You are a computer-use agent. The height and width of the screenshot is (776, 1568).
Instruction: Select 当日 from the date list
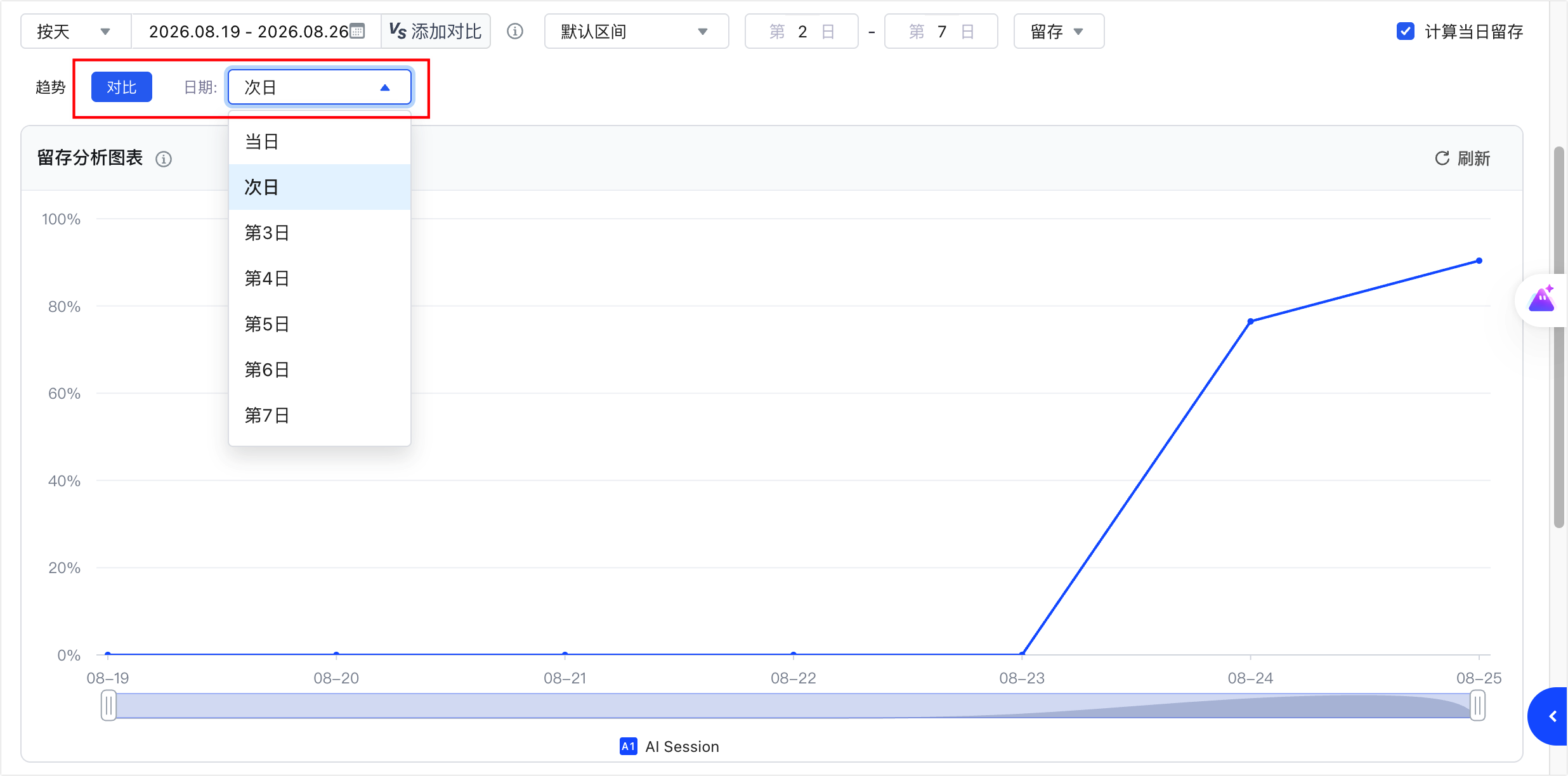[x=320, y=141]
